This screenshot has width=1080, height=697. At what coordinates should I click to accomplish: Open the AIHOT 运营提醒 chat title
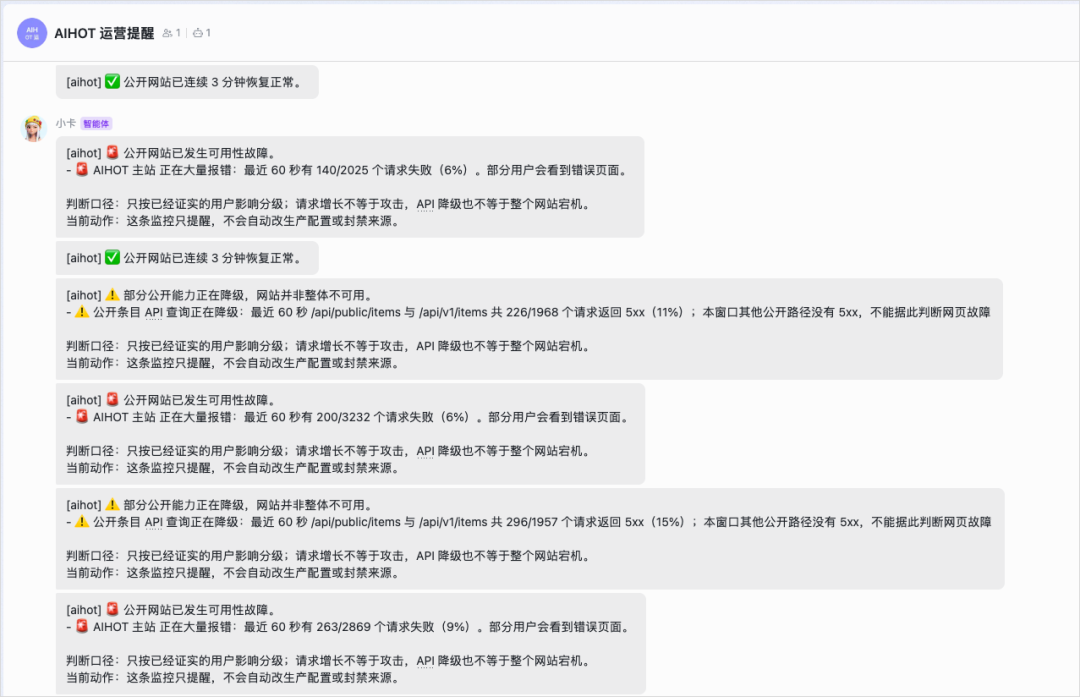tap(104, 33)
